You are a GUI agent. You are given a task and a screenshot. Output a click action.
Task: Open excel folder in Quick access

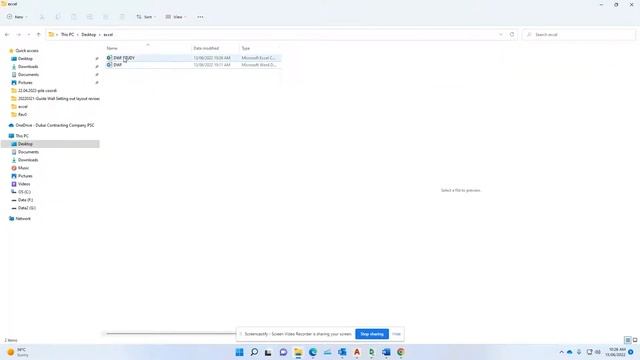(23, 107)
